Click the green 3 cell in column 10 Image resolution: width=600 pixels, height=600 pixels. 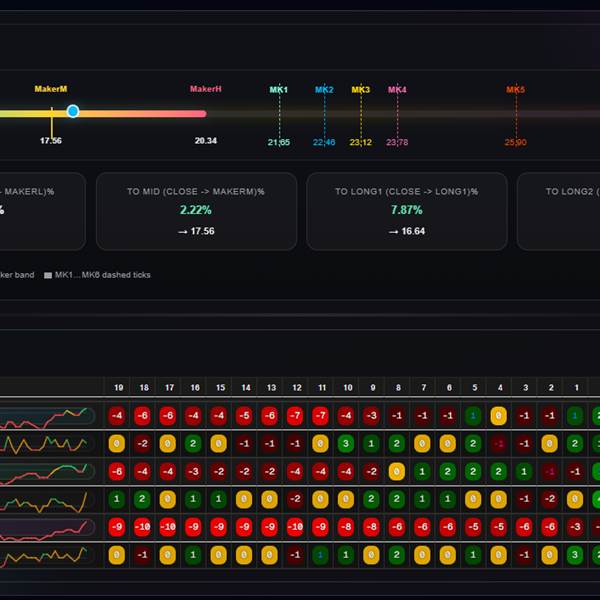coord(346,443)
